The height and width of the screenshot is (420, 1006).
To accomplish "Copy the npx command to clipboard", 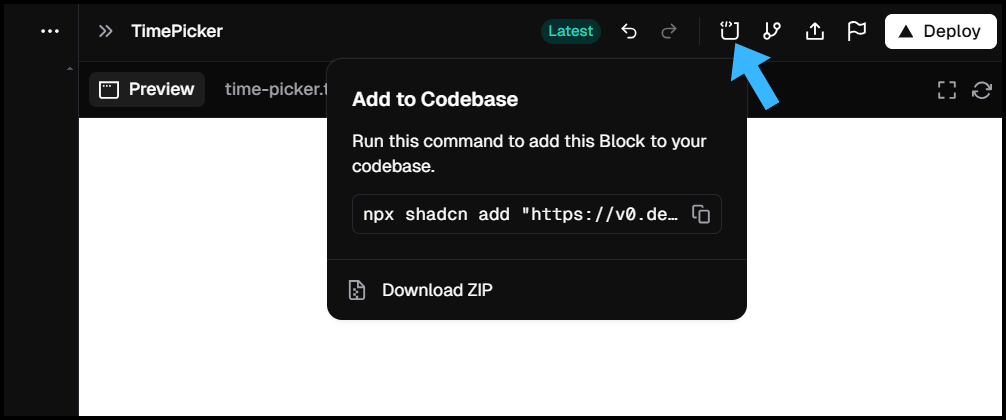I will [702, 214].
